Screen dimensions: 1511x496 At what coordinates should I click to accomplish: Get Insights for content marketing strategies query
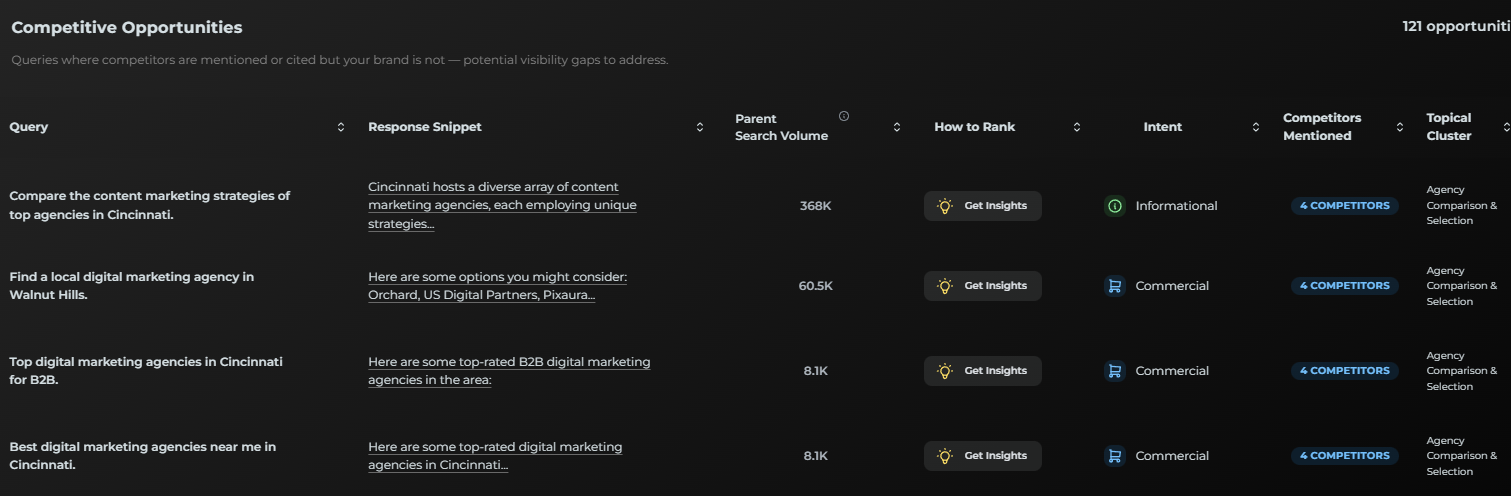(982, 206)
